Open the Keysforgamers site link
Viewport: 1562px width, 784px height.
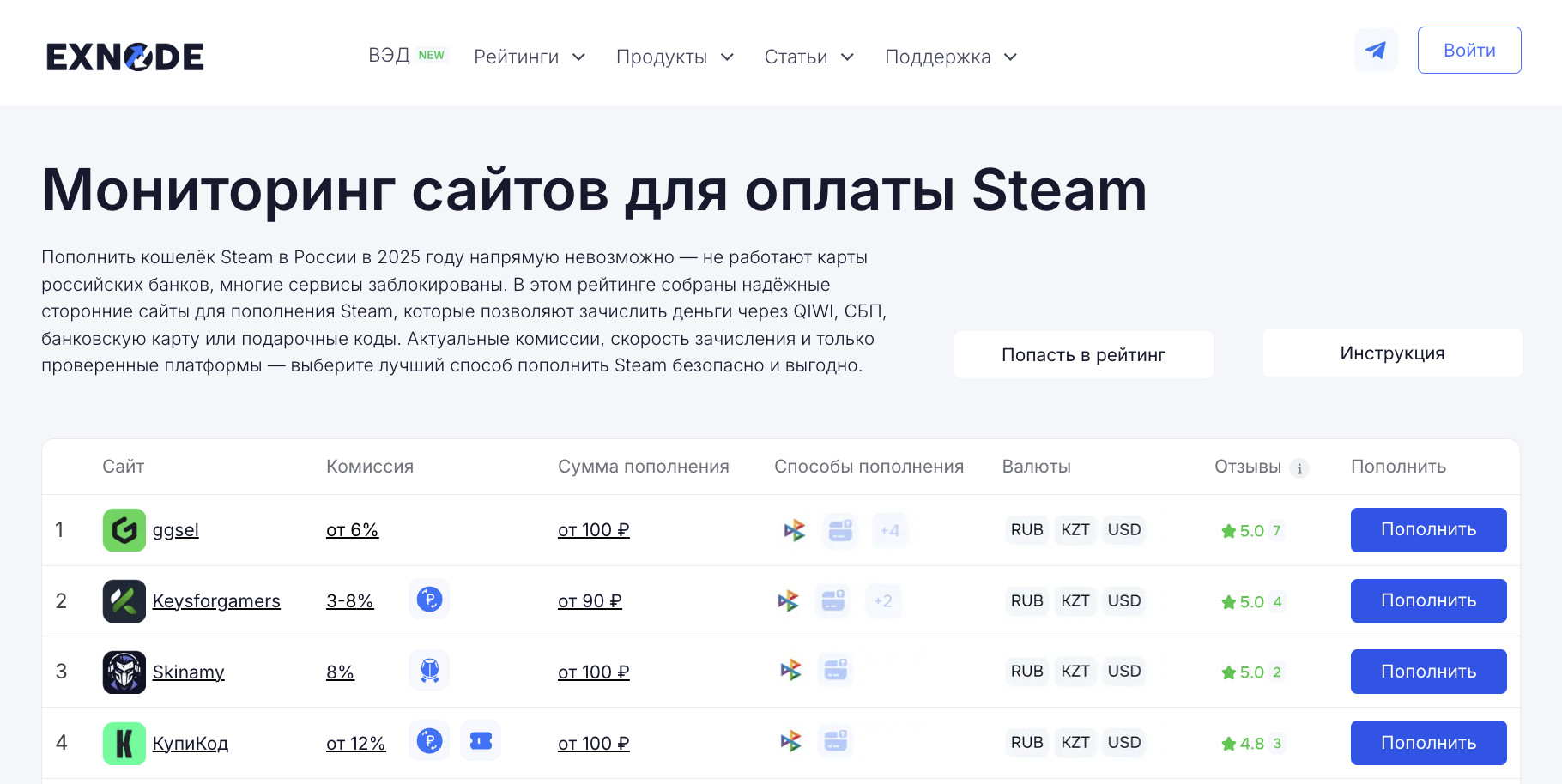coord(216,601)
